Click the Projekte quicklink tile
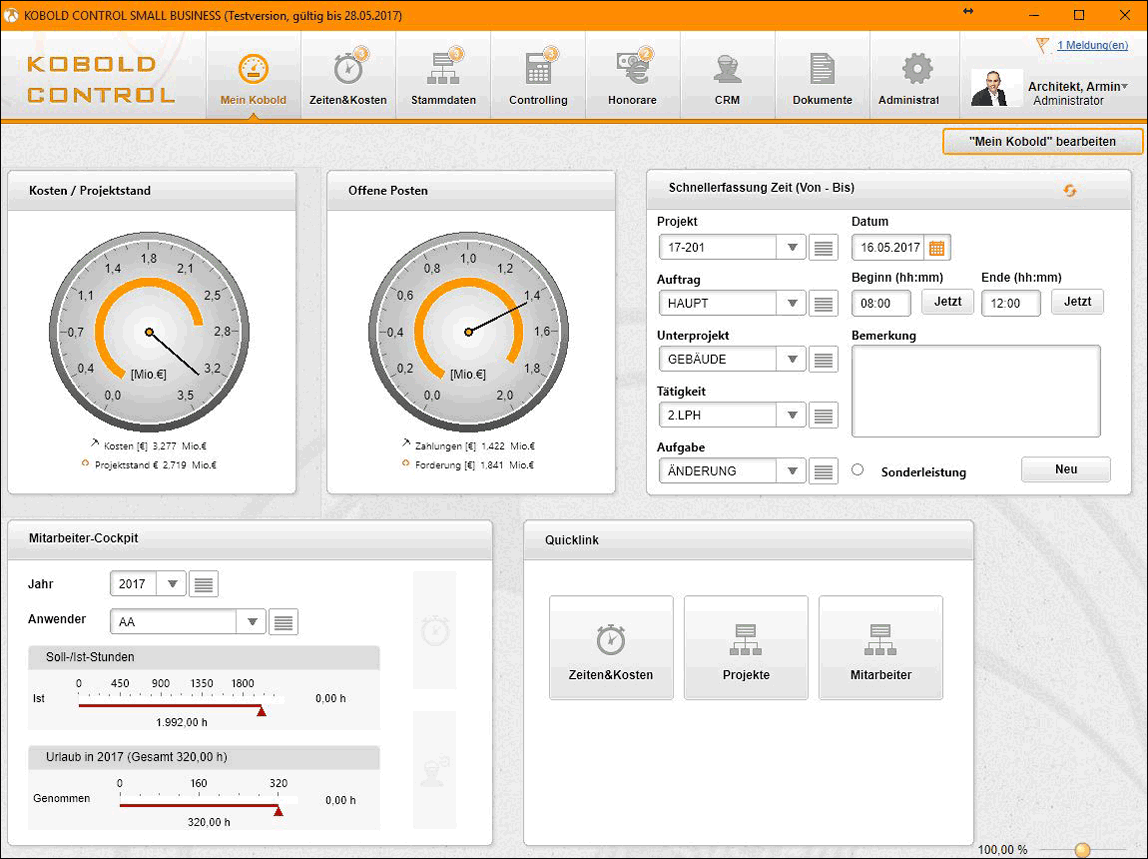 tap(746, 648)
